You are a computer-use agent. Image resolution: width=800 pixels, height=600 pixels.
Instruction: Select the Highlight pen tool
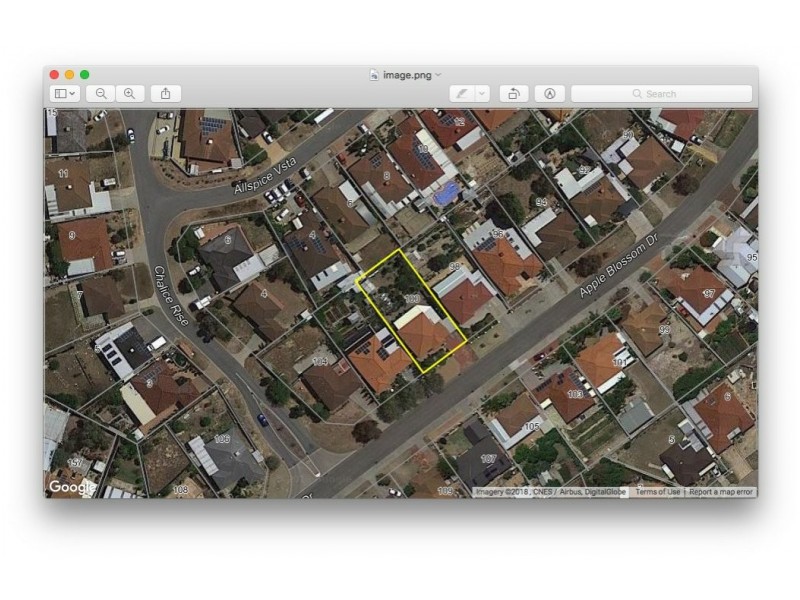click(x=461, y=93)
